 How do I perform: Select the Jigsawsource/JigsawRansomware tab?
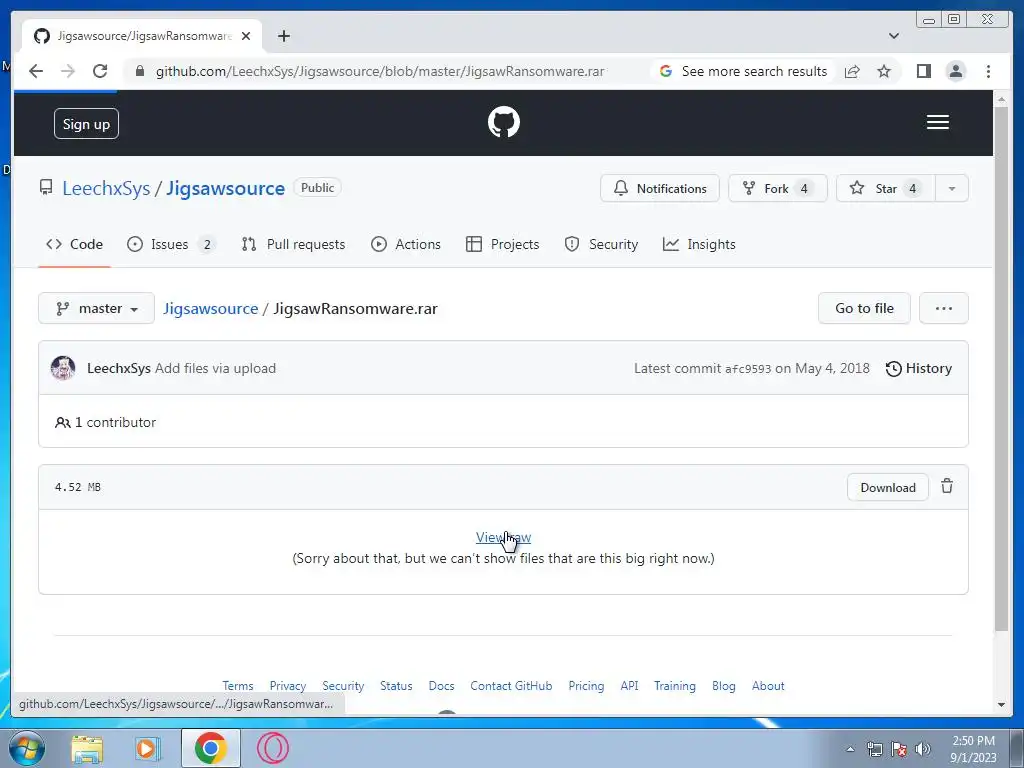tap(142, 36)
